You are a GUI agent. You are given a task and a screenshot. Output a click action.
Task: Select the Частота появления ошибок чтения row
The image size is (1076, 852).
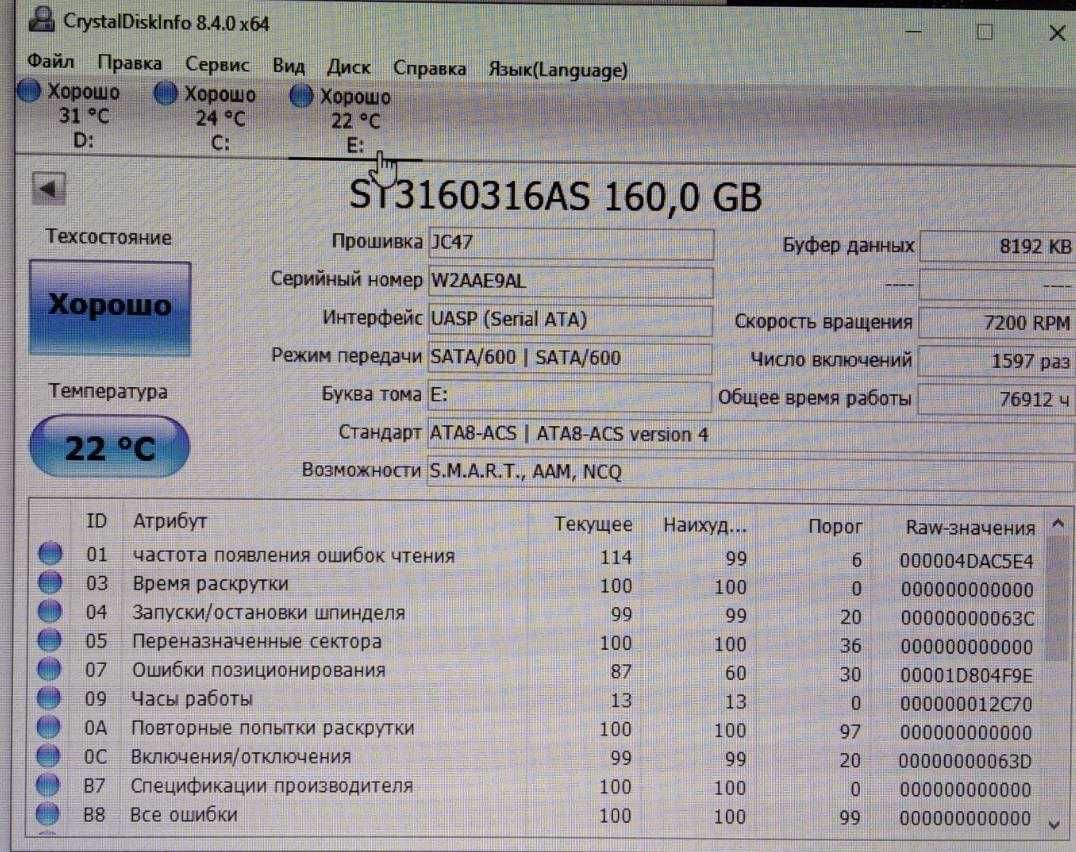537,558
